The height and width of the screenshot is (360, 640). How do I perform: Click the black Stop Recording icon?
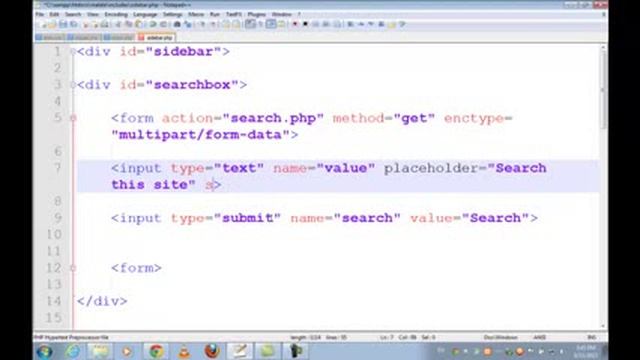point(305,24)
